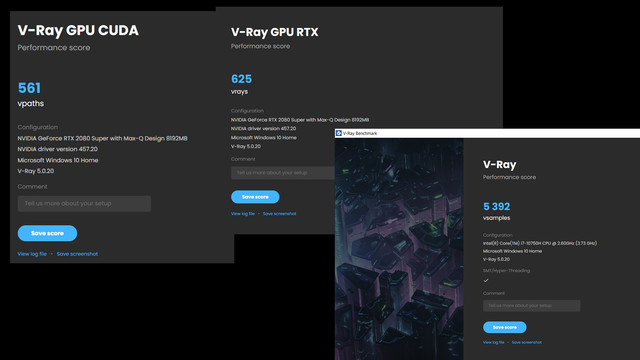Screen dimensions: 640x360
Task: Click the V-Ray GPU CUDA heading
Action: click(x=78, y=30)
